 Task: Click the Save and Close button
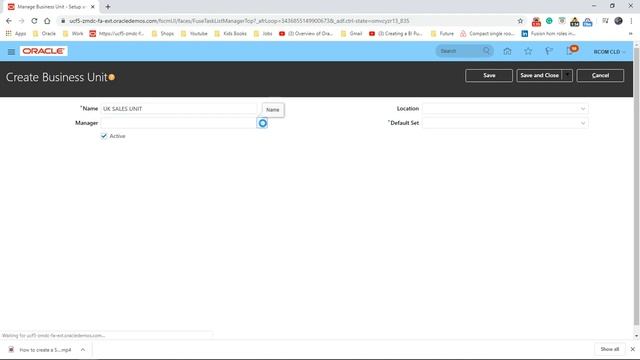(x=539, y=76)
